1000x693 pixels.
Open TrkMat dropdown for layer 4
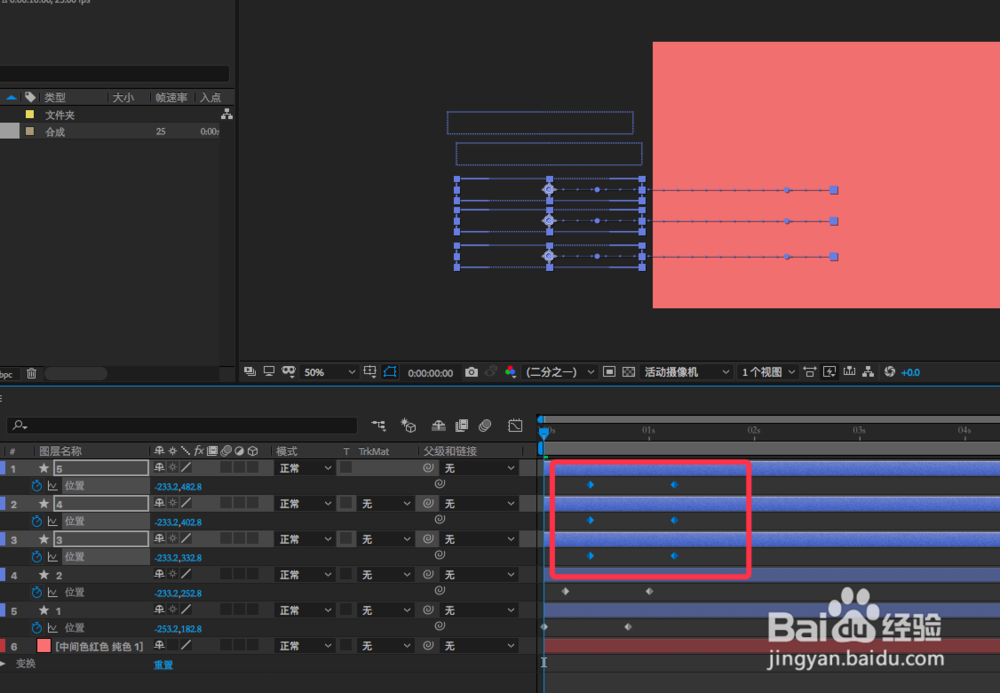tap(384, 504)
